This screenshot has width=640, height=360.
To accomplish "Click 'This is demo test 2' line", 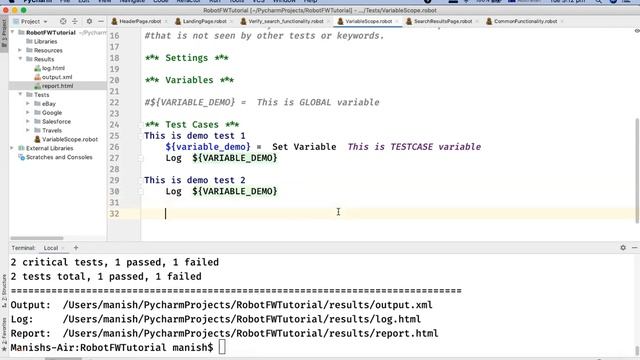I will point(195,180).
